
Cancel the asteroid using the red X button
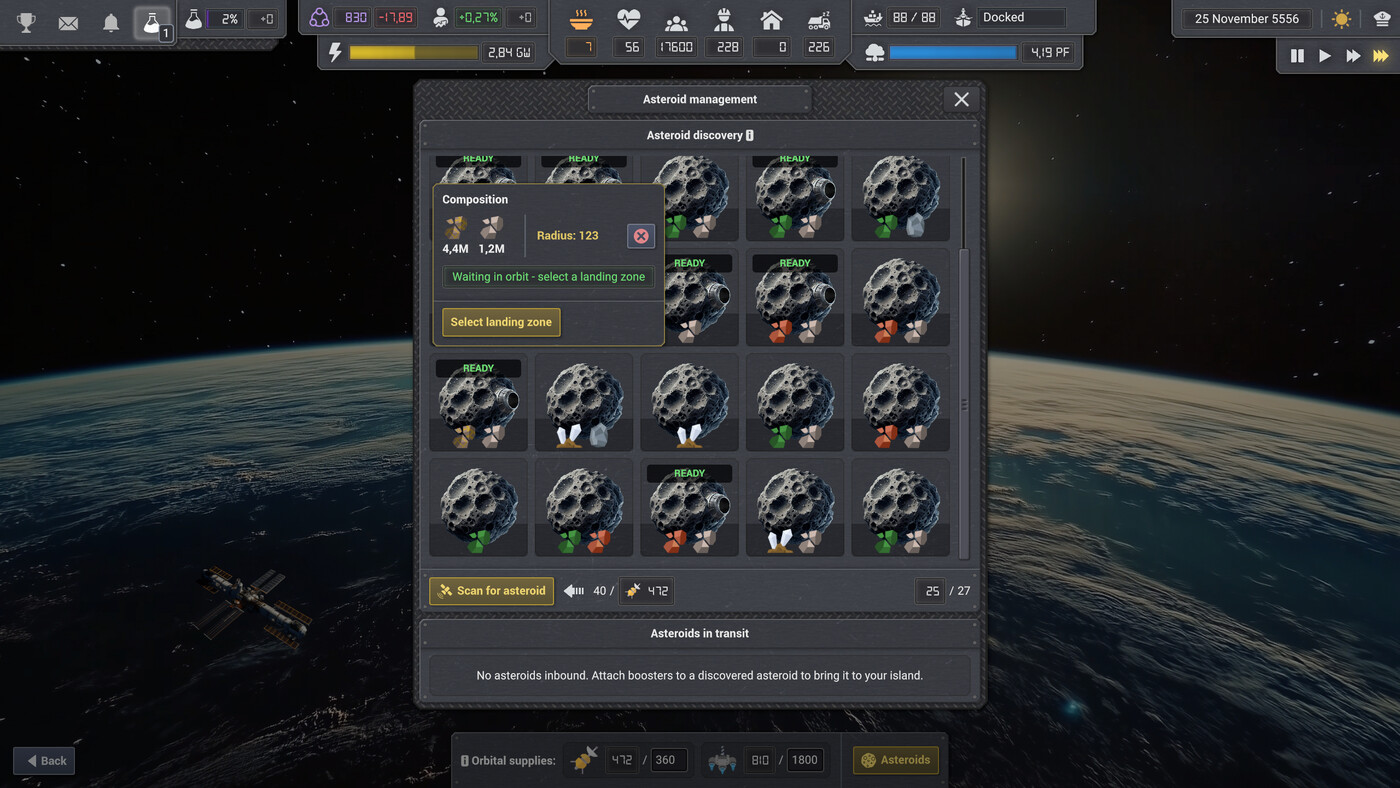point(641,236)
